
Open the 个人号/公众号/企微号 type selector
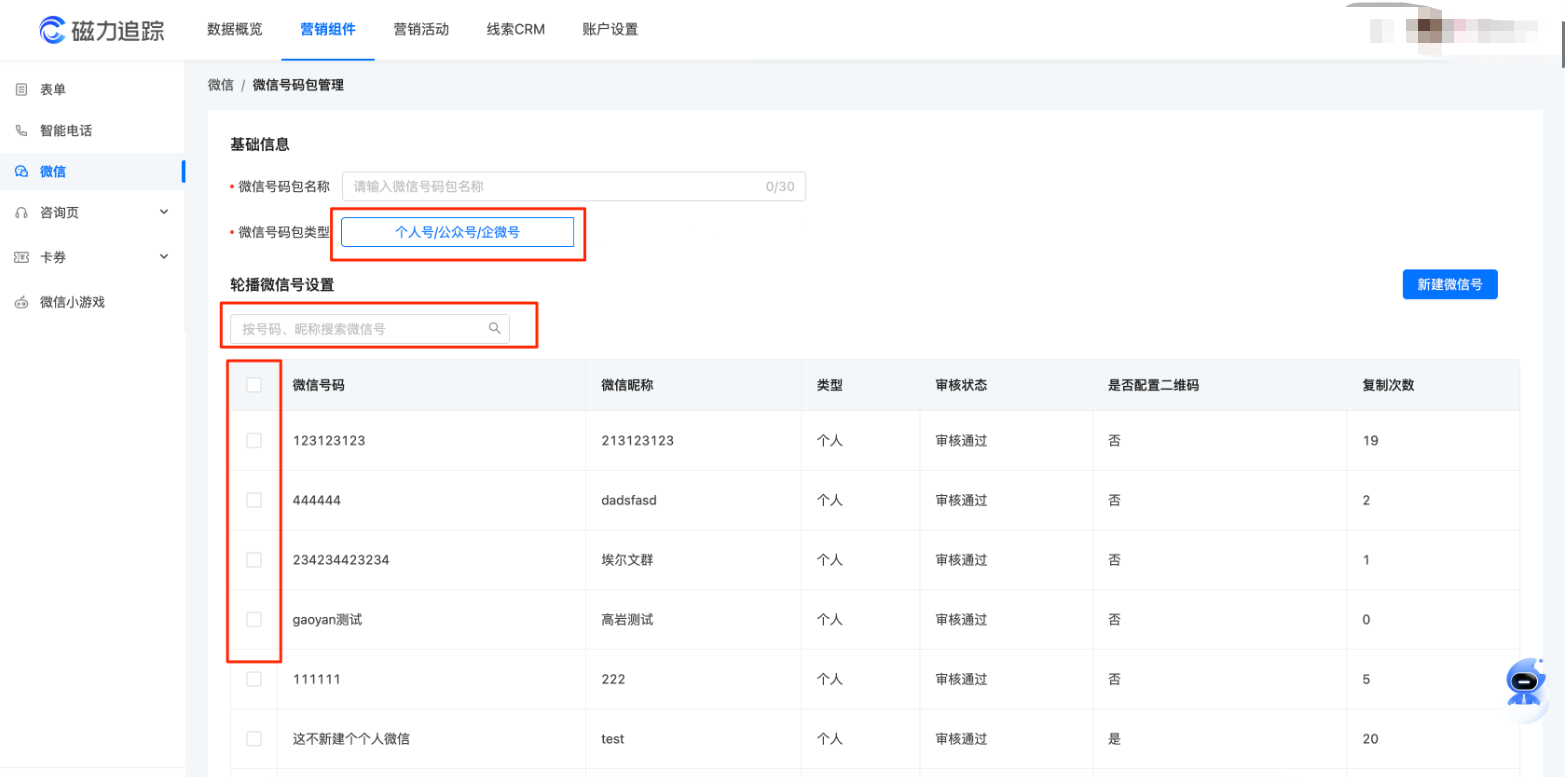tap(457, 232)
